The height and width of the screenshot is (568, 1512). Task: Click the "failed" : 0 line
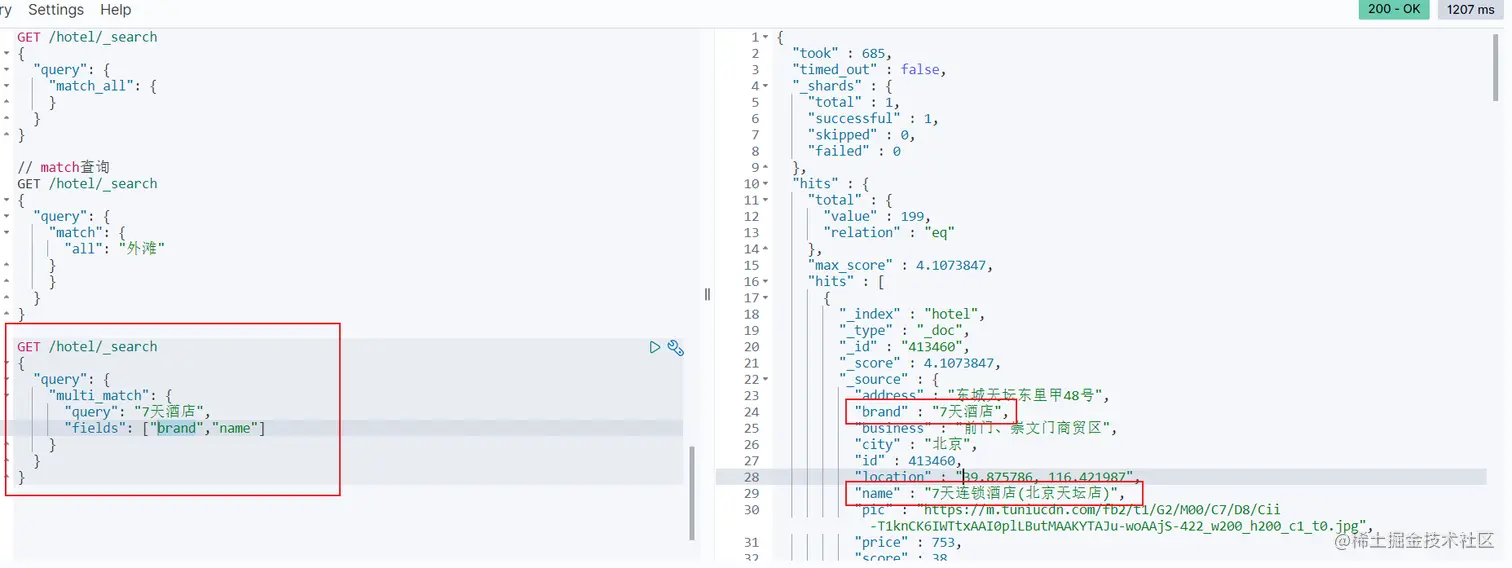(854, 151)
